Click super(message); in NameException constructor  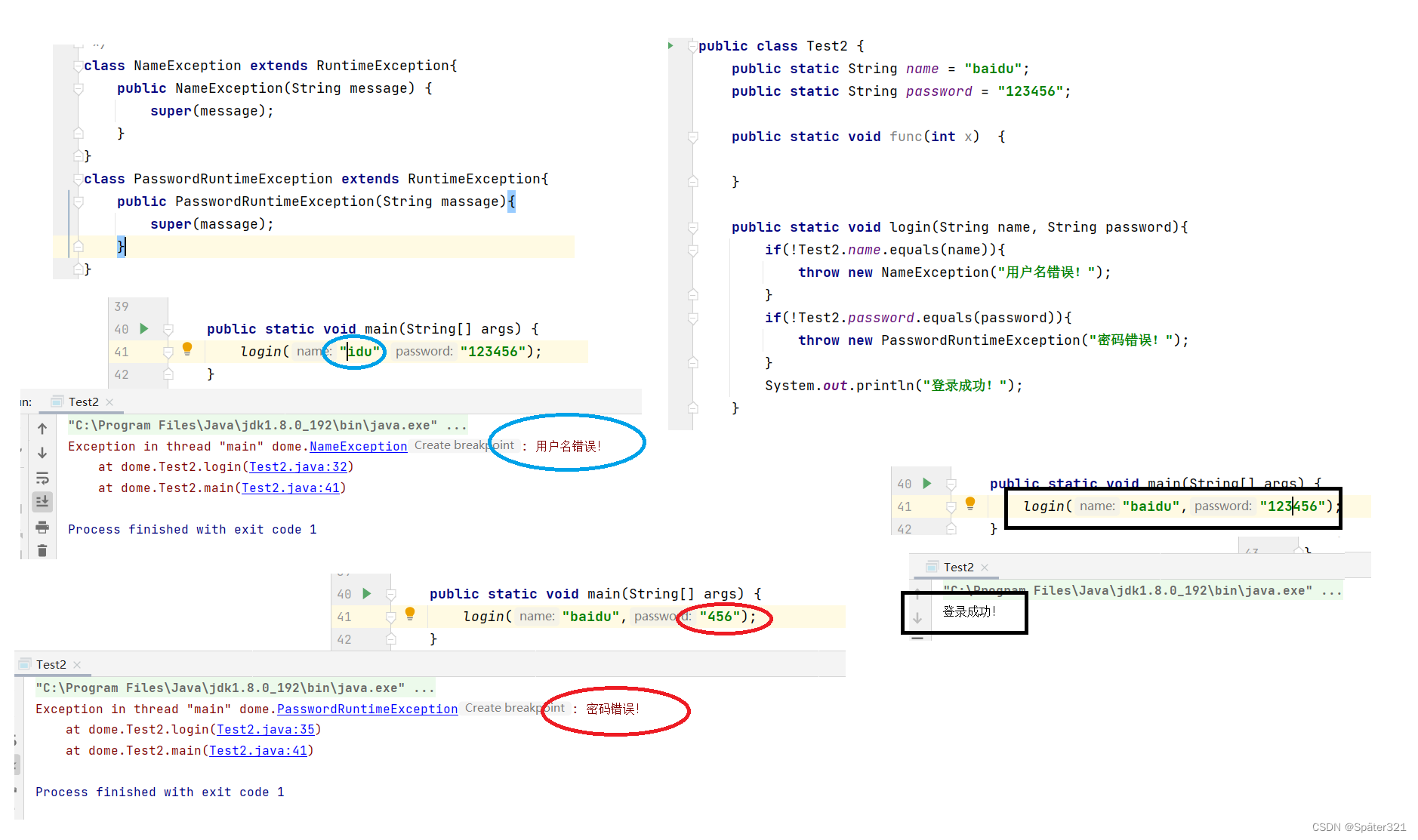point(212,111)
